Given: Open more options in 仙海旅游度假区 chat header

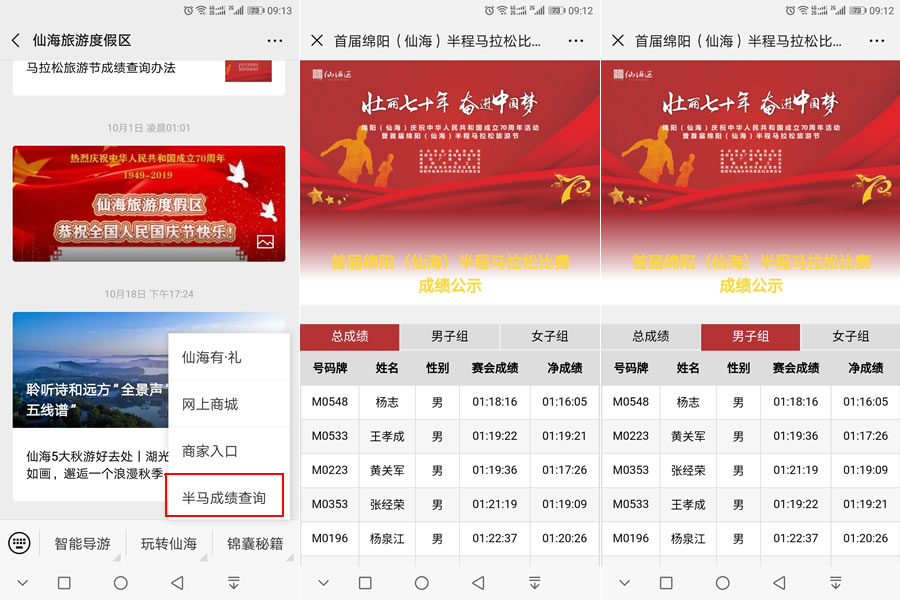Looking at the screenshot, I should click(274, 41).
